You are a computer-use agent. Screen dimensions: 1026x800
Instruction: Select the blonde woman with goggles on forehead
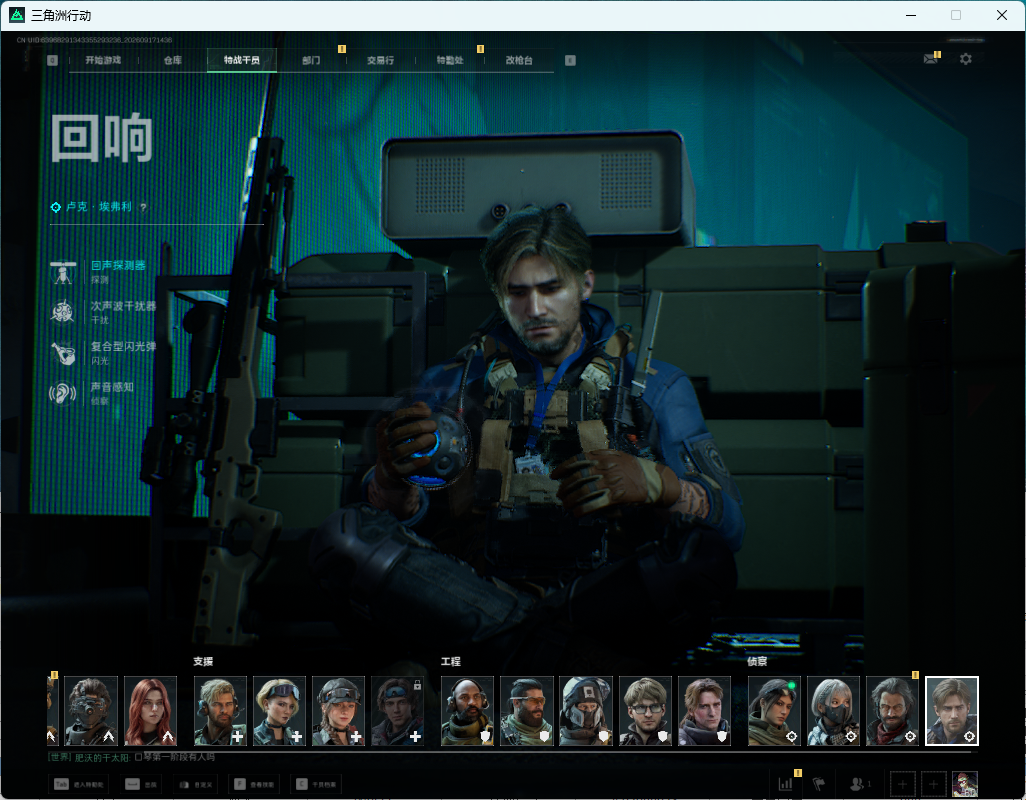(279, 711)
